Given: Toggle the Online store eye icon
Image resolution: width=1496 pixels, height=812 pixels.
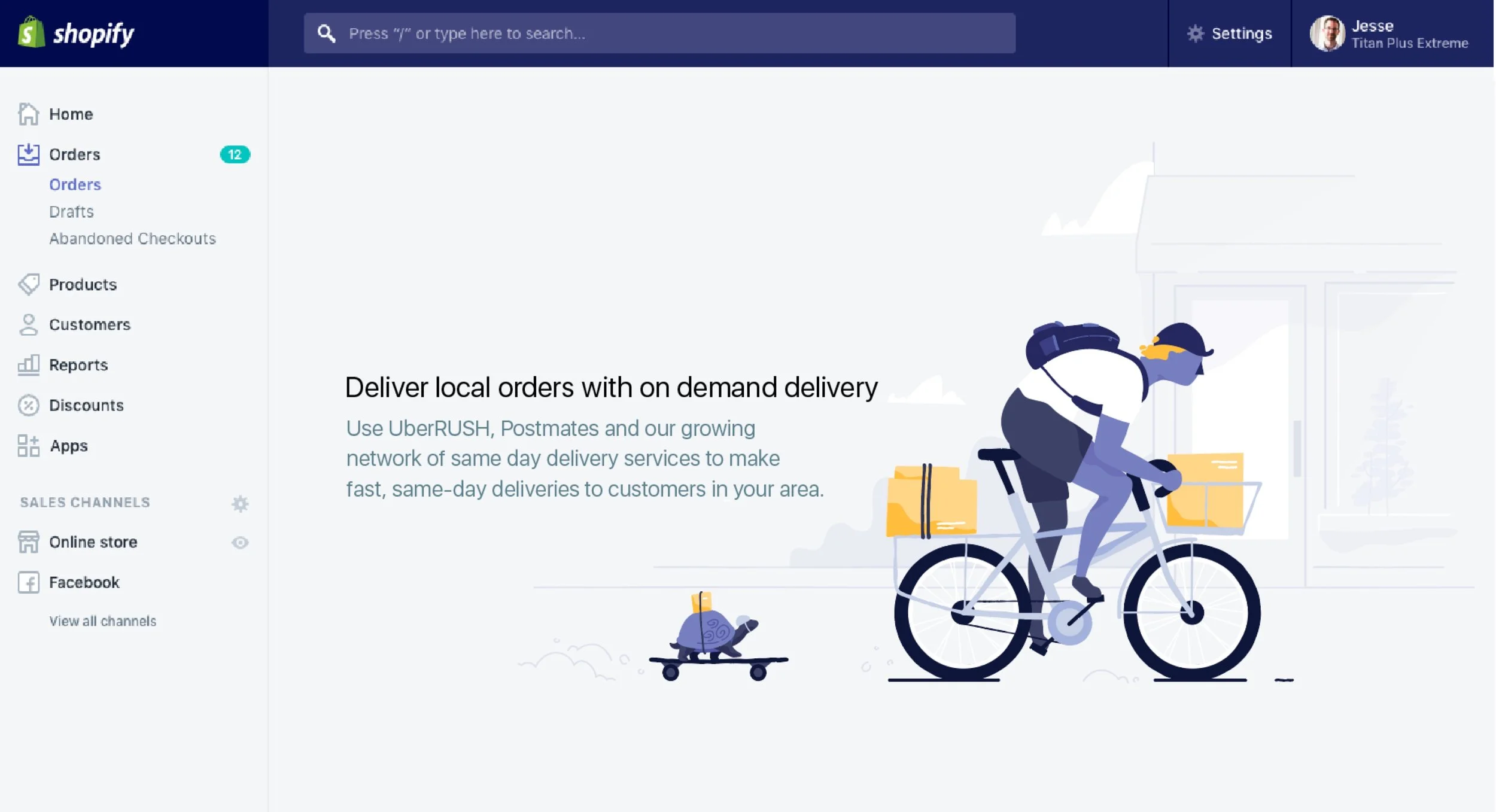Looking at the screenshot, I should (240, 542).
